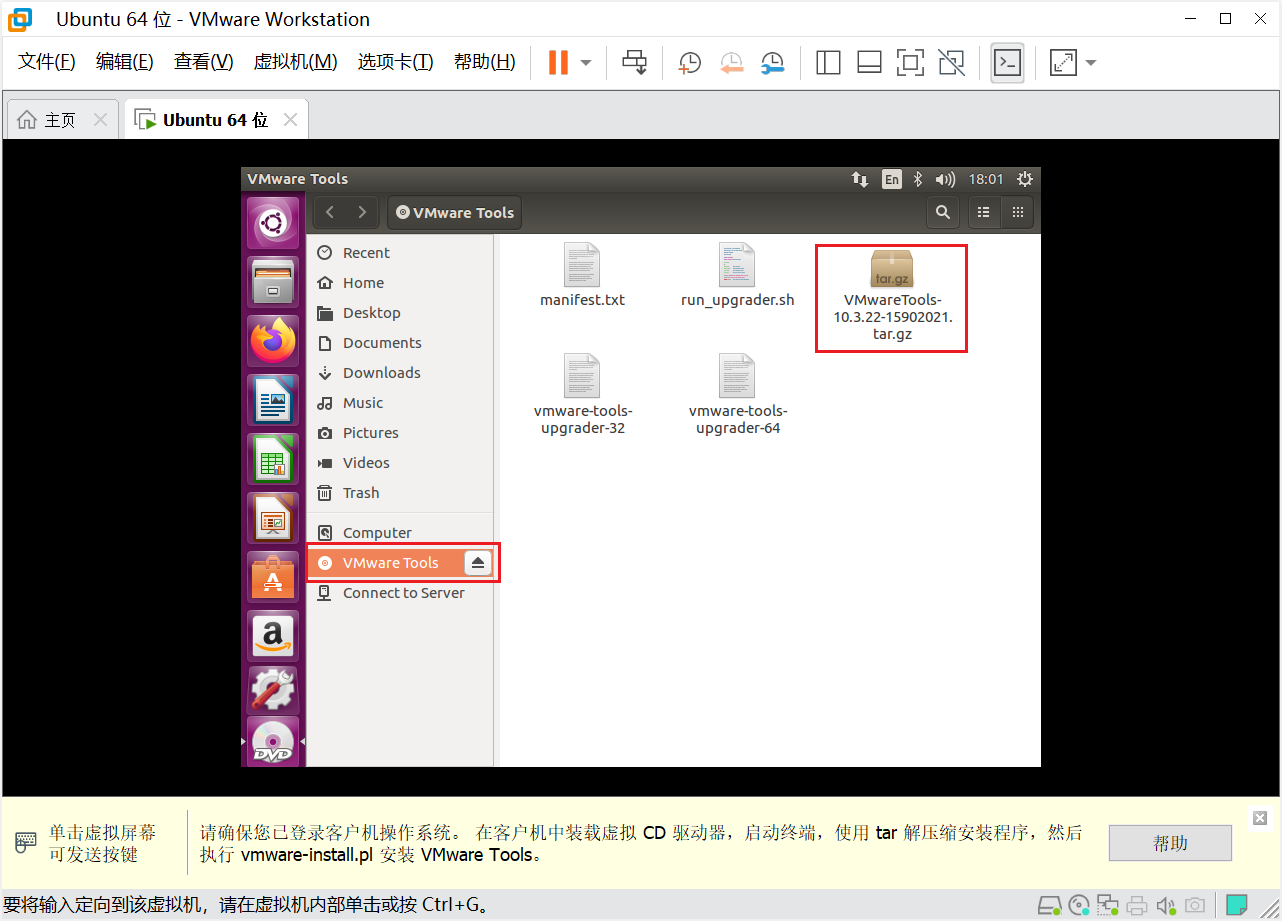Screen dimensions: 1282x921
Task: Open the 文件(F) menu
Action: click(47, 62)
